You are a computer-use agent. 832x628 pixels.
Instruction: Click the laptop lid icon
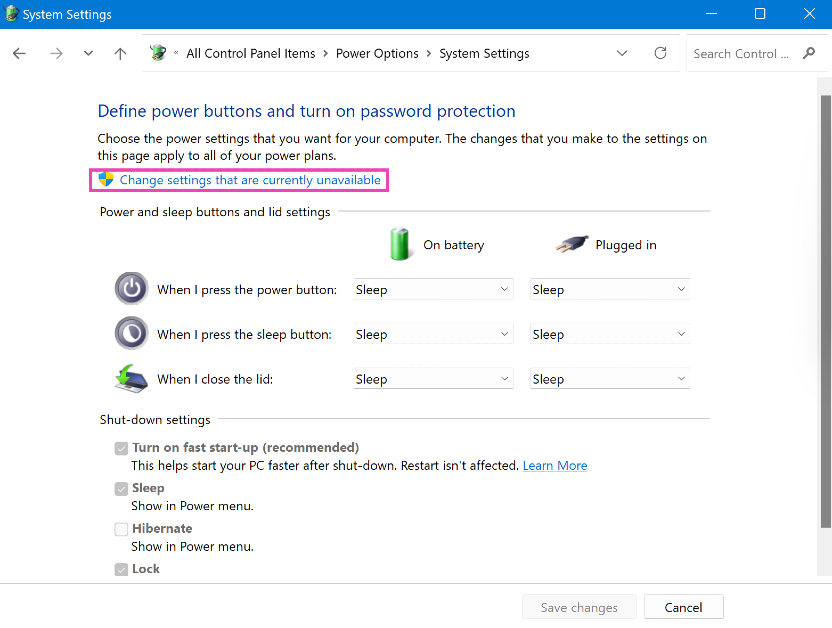131,379
